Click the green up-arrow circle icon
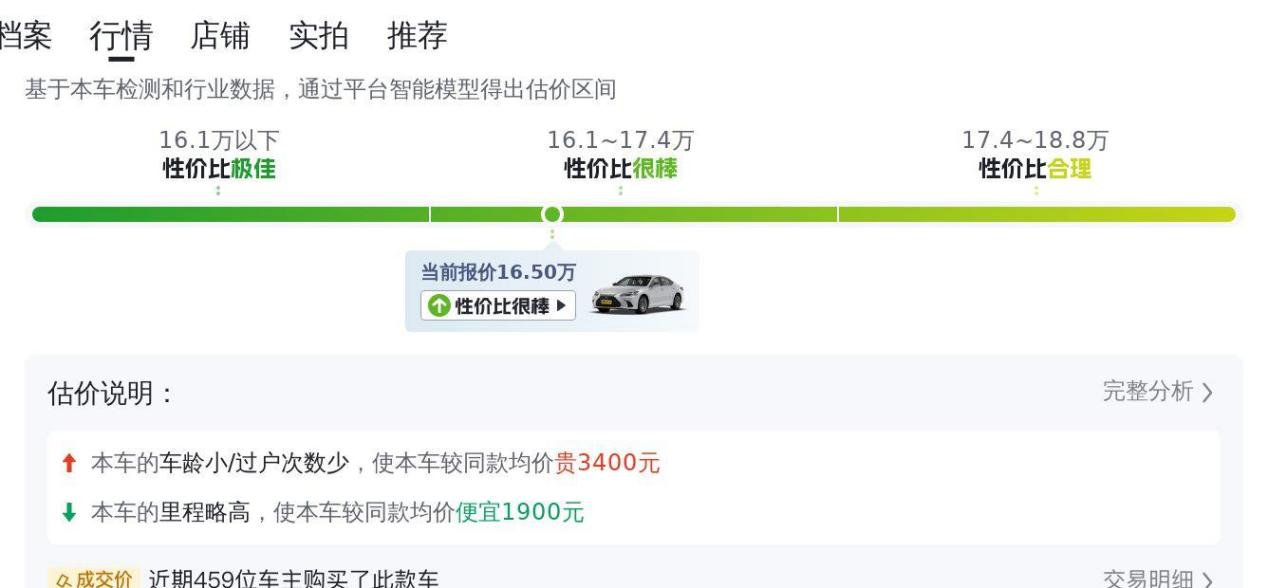1268x588 pixels. (439, 306)
